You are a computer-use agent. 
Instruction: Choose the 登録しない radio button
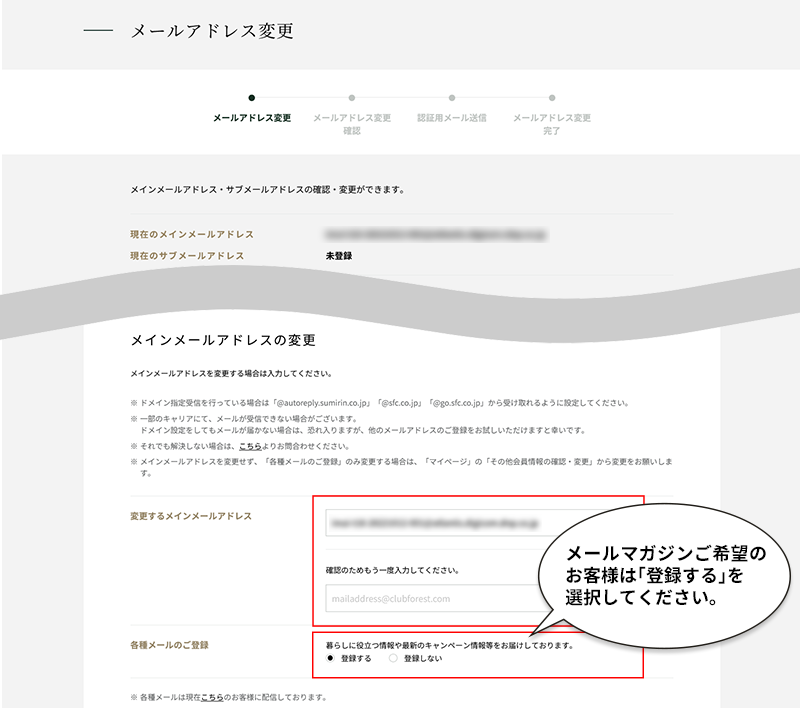(x=394, y=659)
